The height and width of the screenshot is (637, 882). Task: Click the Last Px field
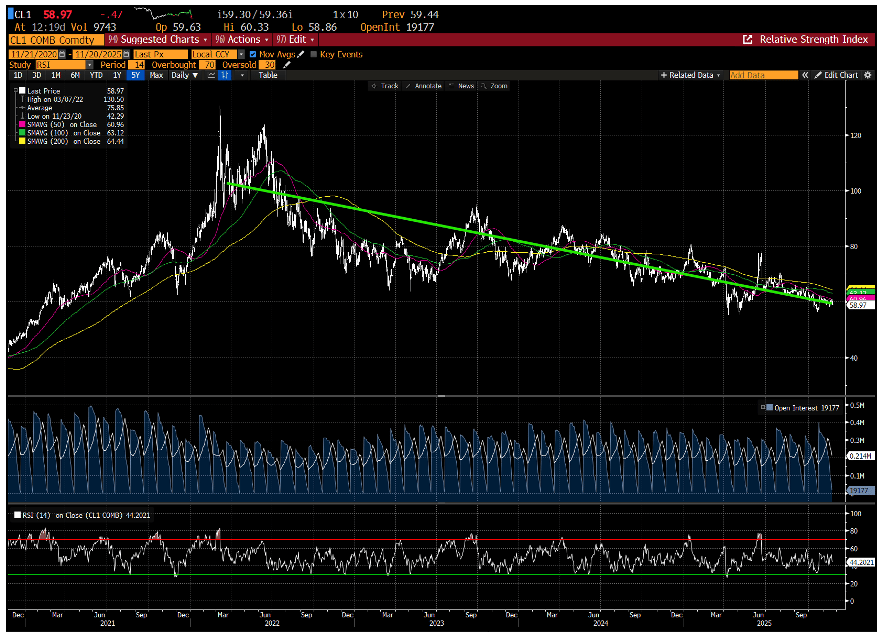[x=160, y=54]
